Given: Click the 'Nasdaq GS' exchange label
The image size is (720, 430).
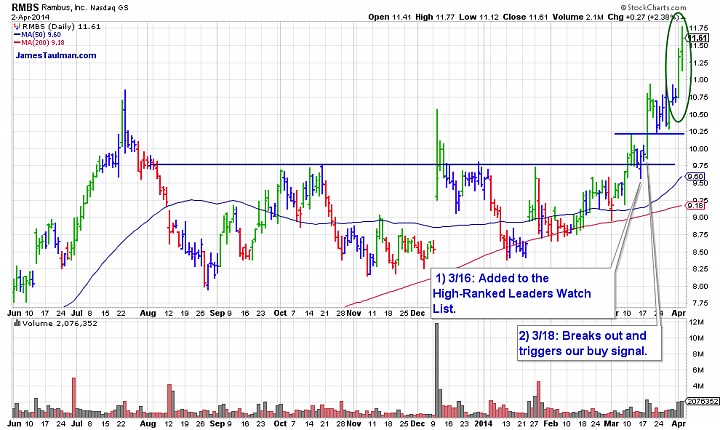Looking at the screenshot, I should click(109, 8).
